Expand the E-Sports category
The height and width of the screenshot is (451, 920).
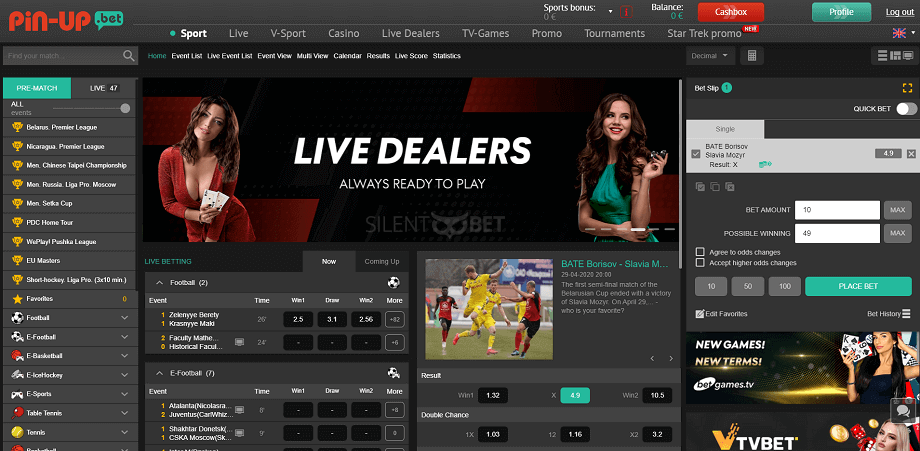coord(124,394)
